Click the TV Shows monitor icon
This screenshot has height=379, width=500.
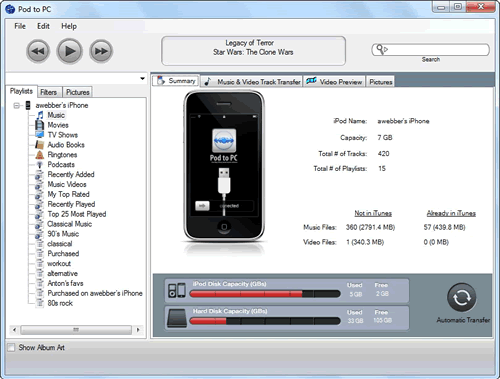coord(40,135)
